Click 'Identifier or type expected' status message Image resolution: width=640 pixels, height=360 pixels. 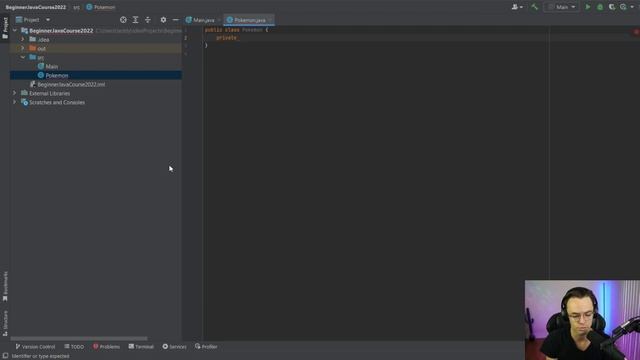(40, 356)
